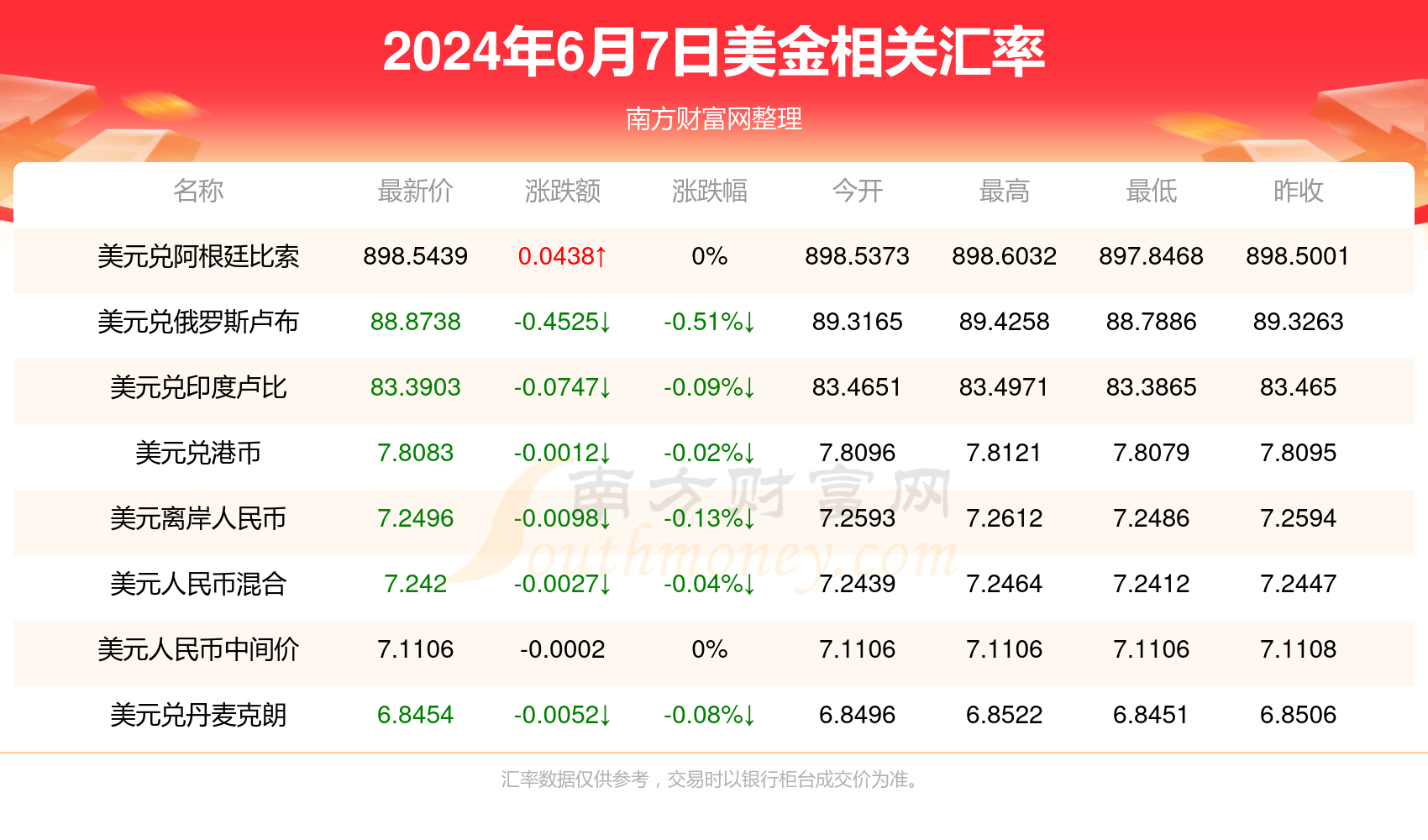
Task: Click latest price 6.8454
Action: tap(415, 715)
